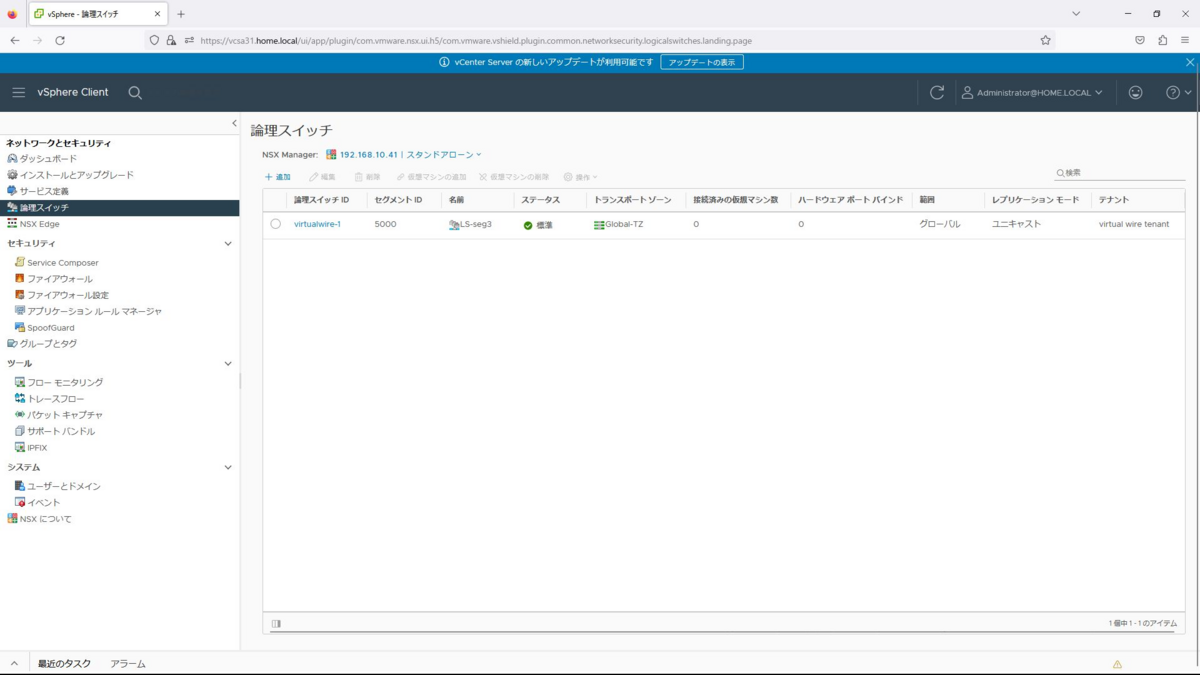The height and width of the screenshot is (675, 1200).
Task: Open the NSX Manager 192.168.10.41 dropdown
Action: click(404, 155)
